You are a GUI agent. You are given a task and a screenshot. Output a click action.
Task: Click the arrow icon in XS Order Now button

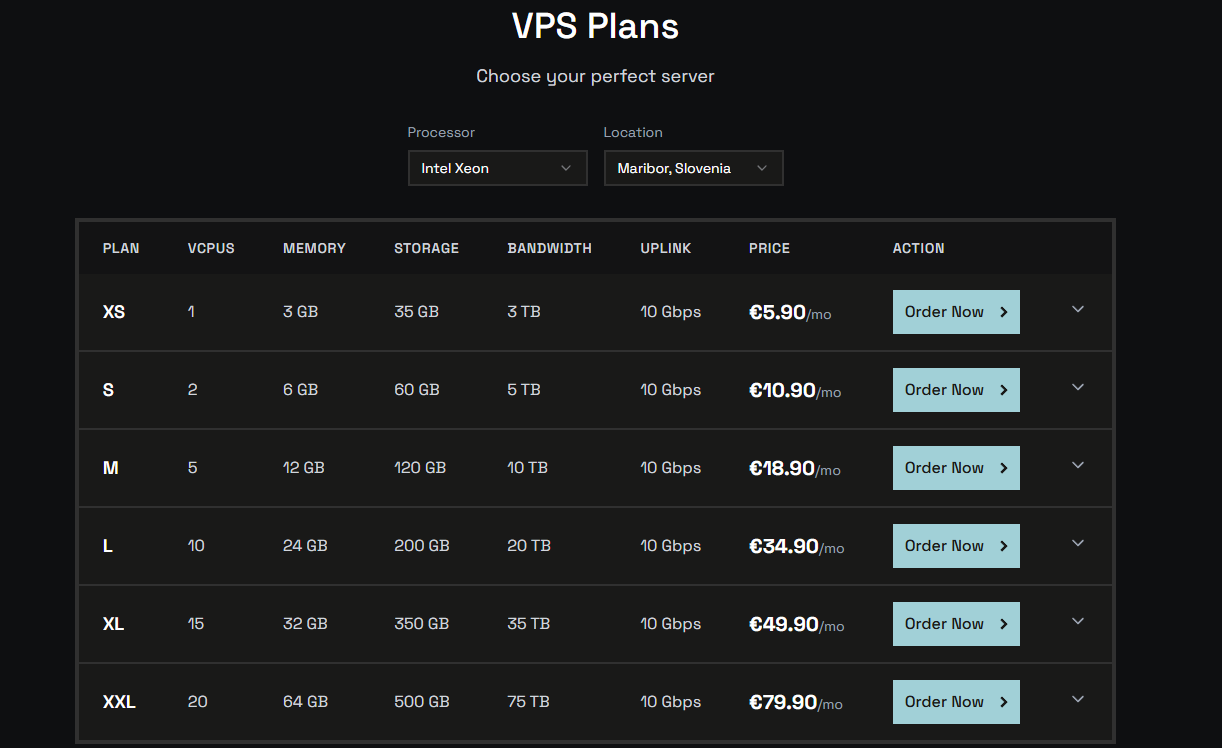1004,312
